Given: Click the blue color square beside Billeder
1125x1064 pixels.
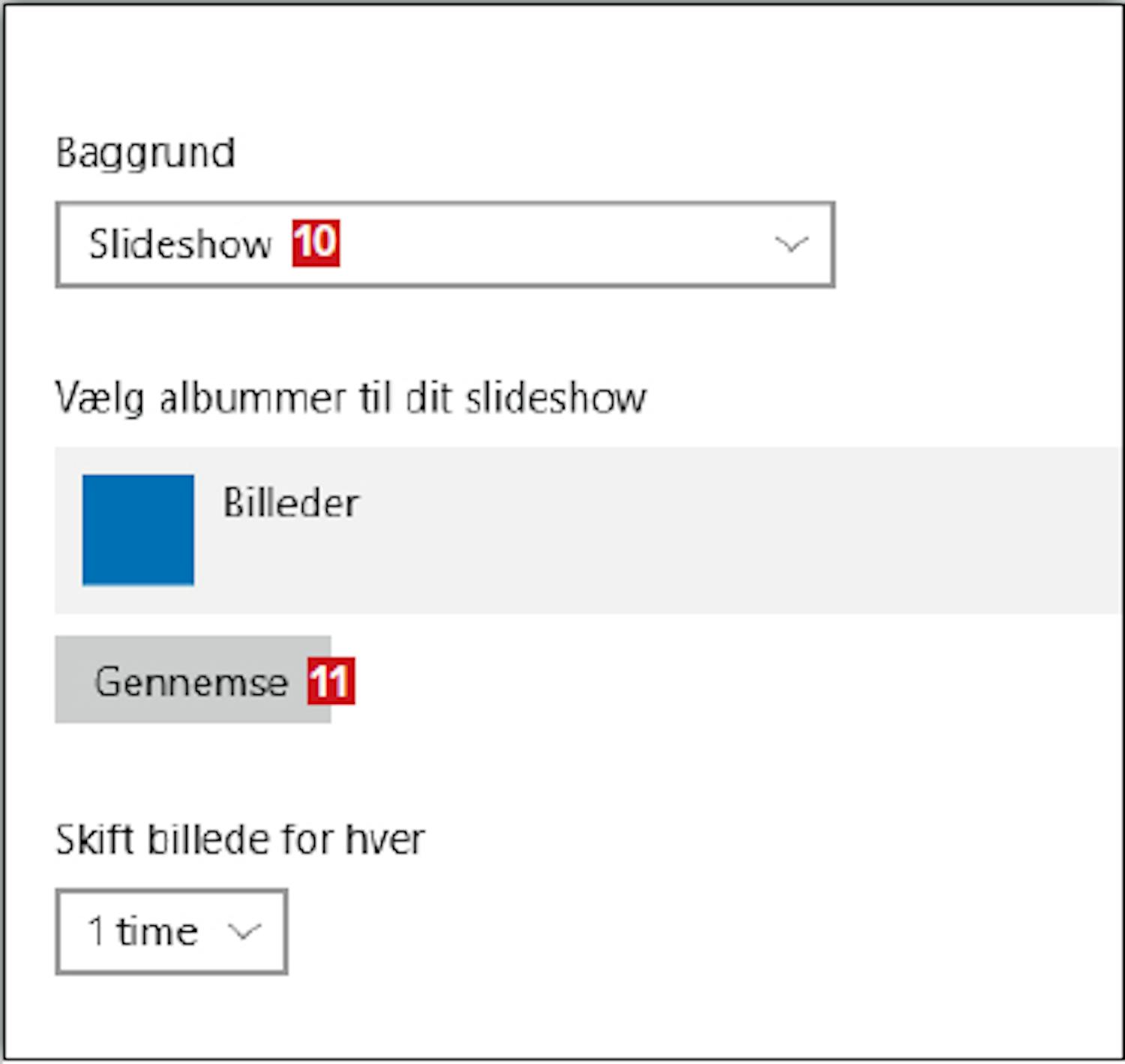Looking at the screenshot, I should pos(138,529).
